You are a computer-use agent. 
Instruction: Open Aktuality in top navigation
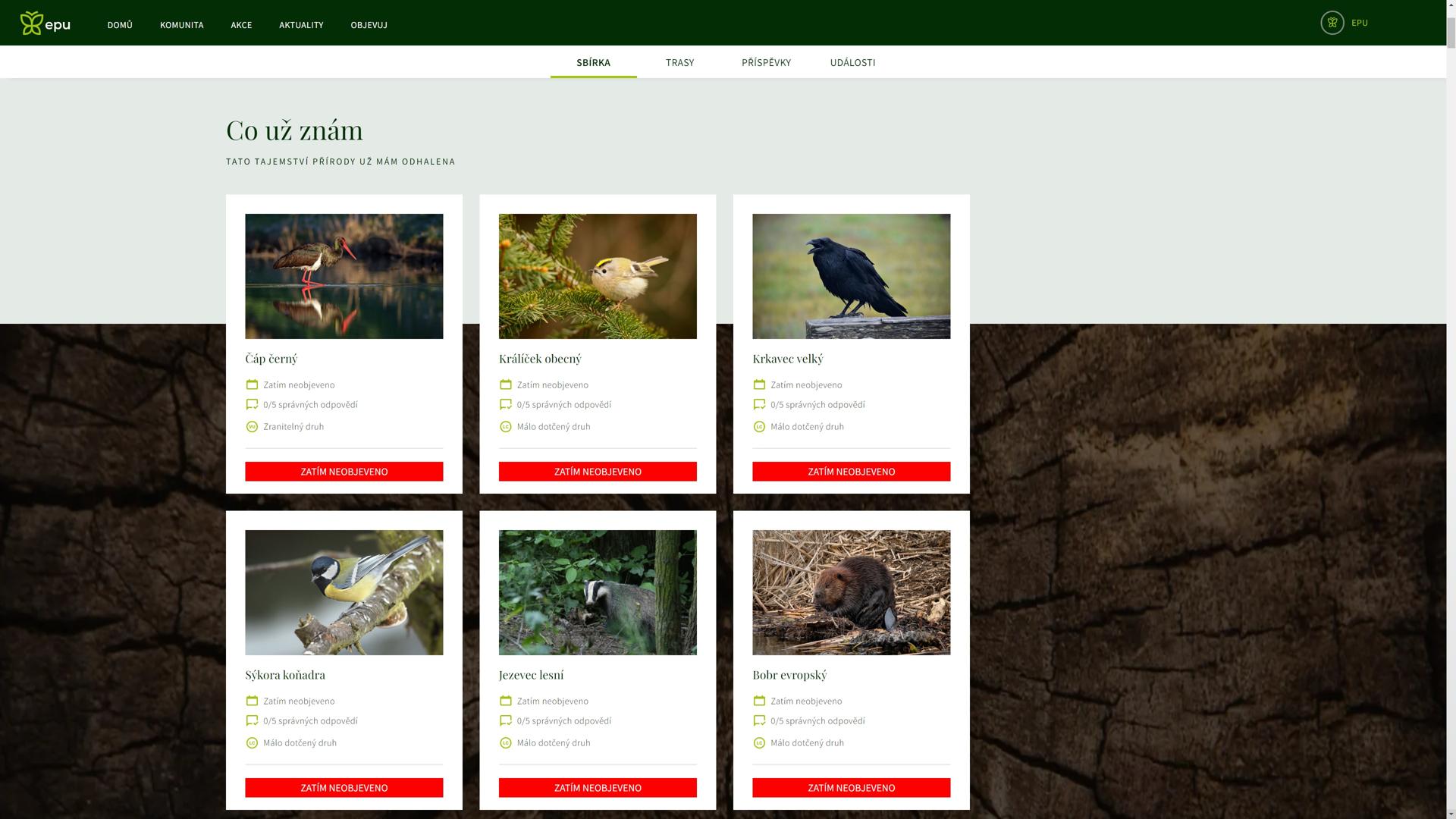301,25
